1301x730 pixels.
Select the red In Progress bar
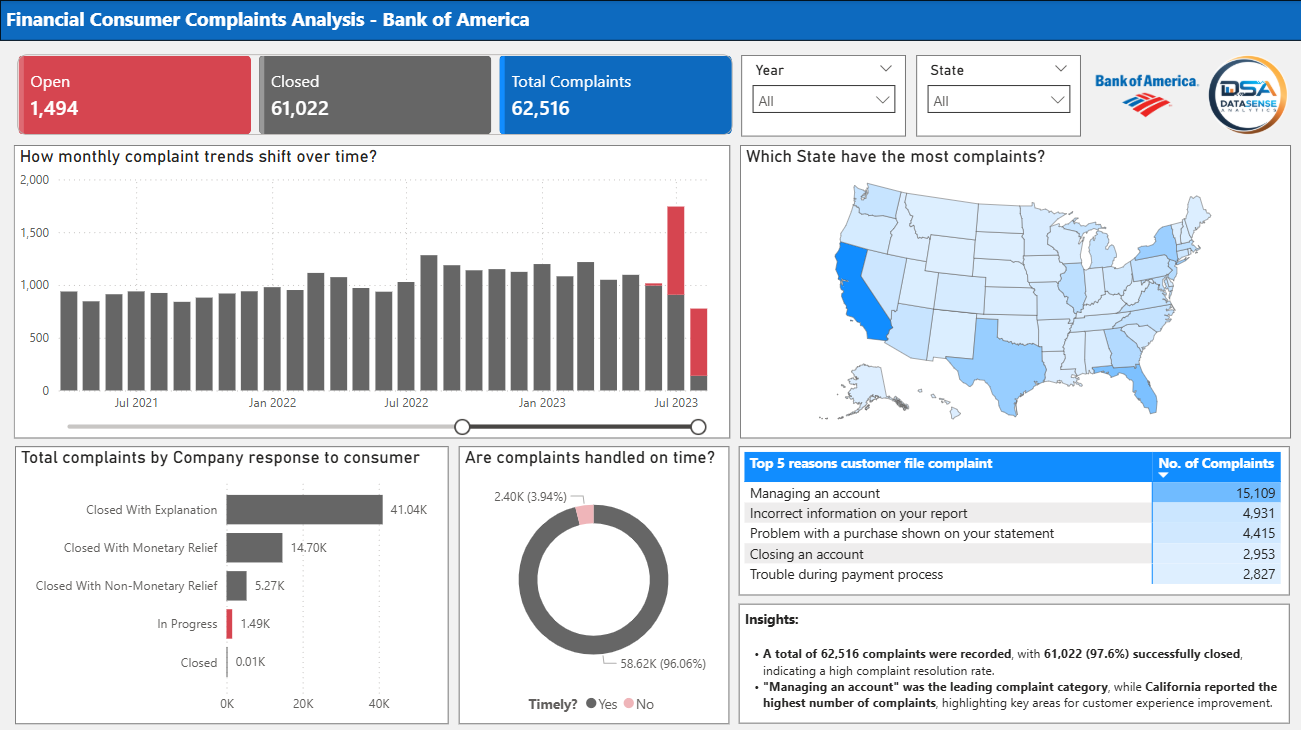(x=229, y=623)
